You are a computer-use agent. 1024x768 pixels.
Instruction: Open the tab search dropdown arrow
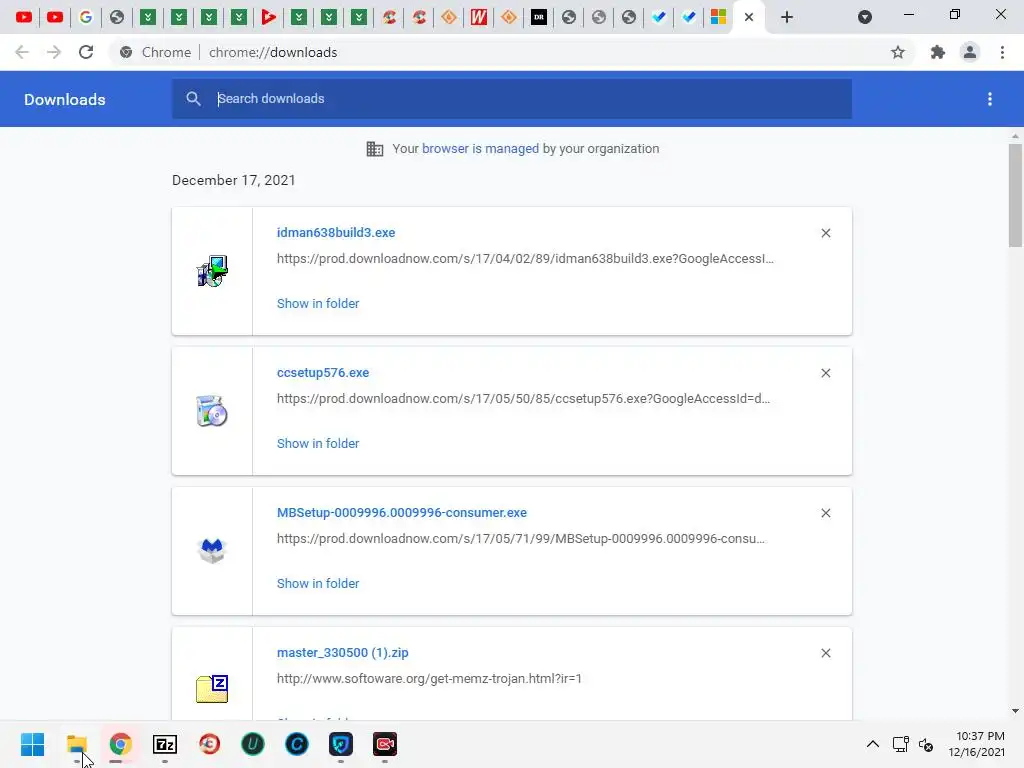click(x=865, y=17)
